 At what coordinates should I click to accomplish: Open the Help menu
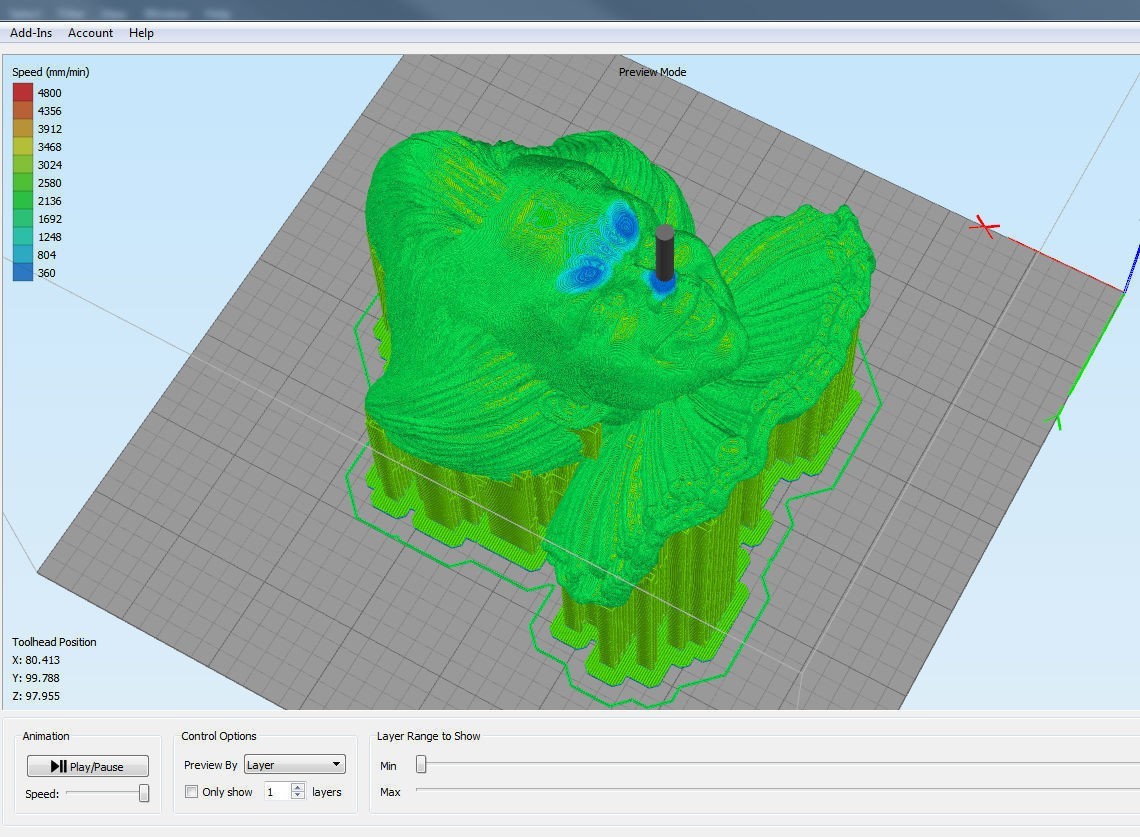click(141, 33)
